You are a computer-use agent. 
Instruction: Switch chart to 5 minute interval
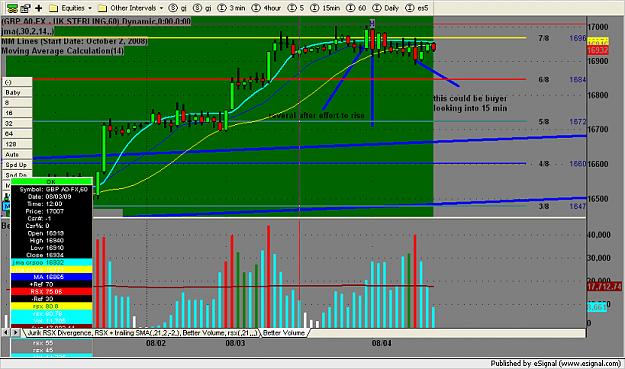pos(296,8)
